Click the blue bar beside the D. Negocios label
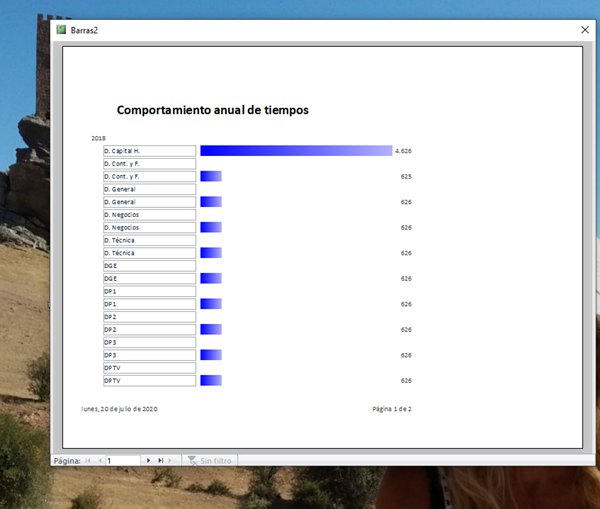 tap(211, 227)
